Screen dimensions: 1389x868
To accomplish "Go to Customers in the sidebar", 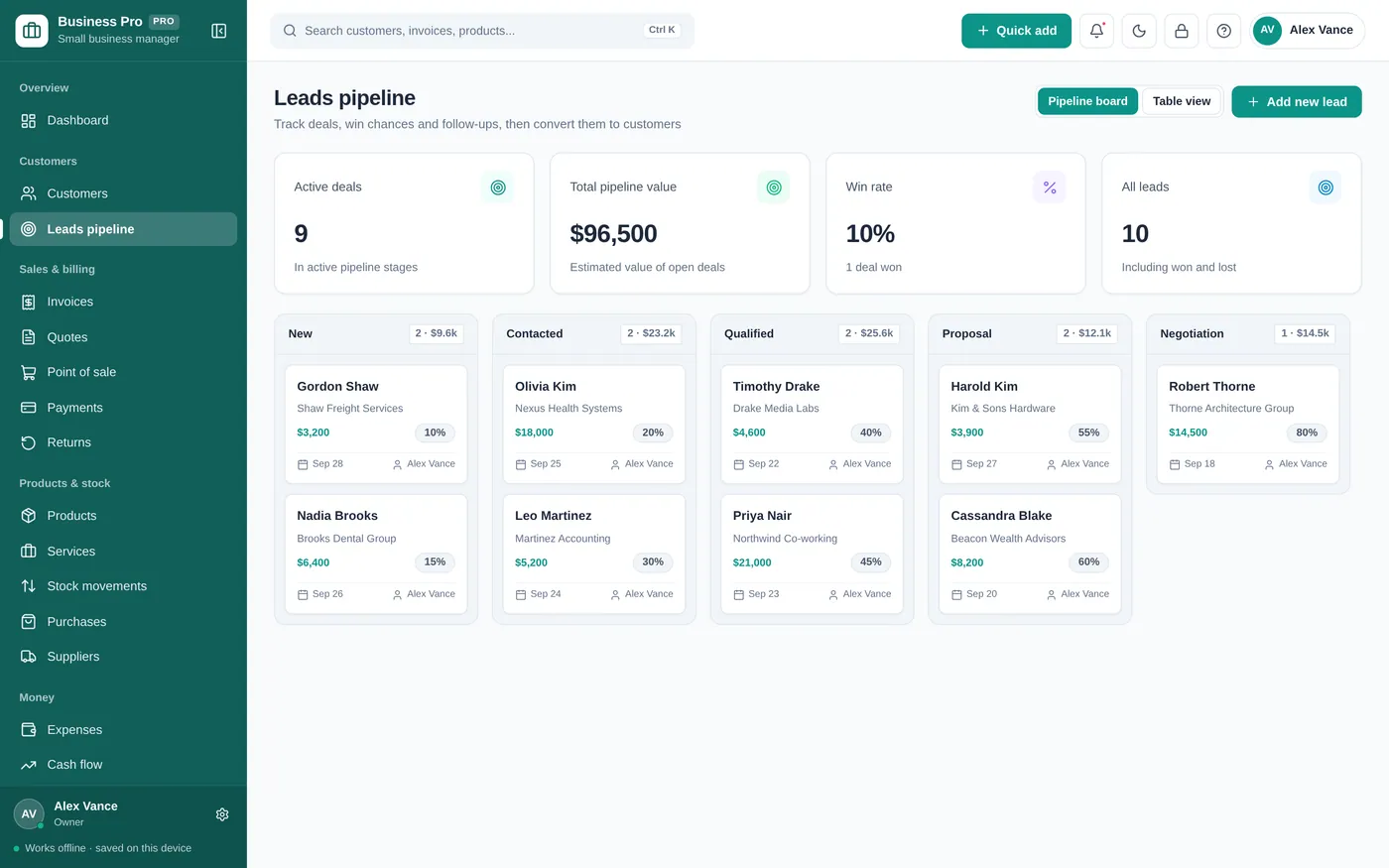I will pos(123,193).
